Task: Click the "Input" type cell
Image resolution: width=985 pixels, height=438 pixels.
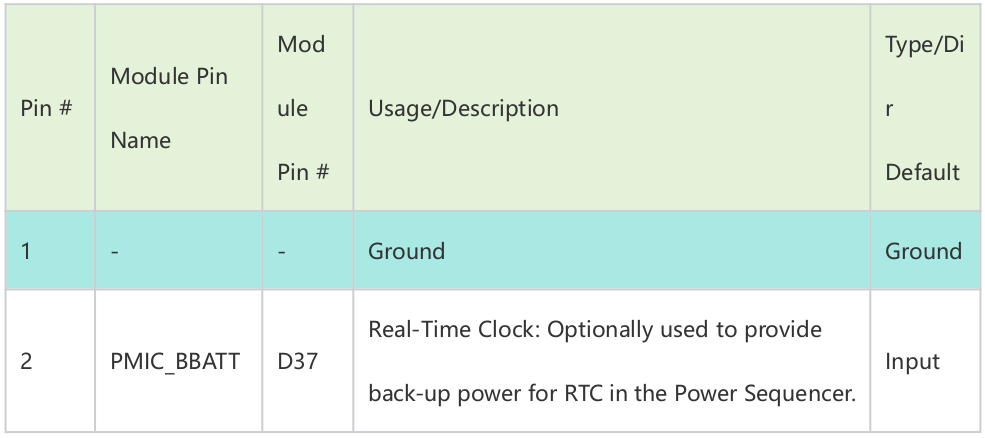Action: pyautogui.click(x=912, y=361)
